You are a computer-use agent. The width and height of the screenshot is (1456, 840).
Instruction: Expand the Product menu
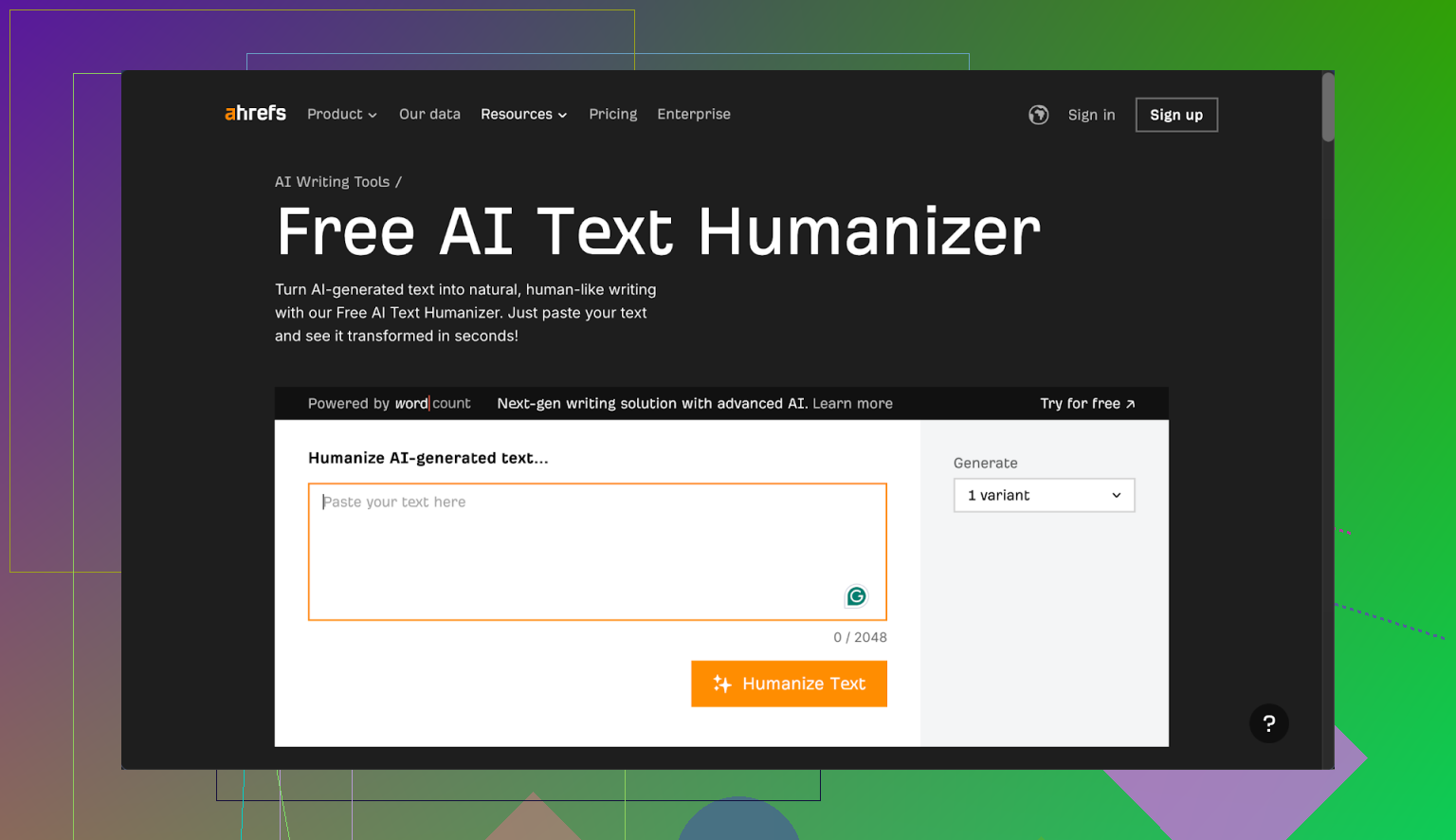(x=341, y=115)
